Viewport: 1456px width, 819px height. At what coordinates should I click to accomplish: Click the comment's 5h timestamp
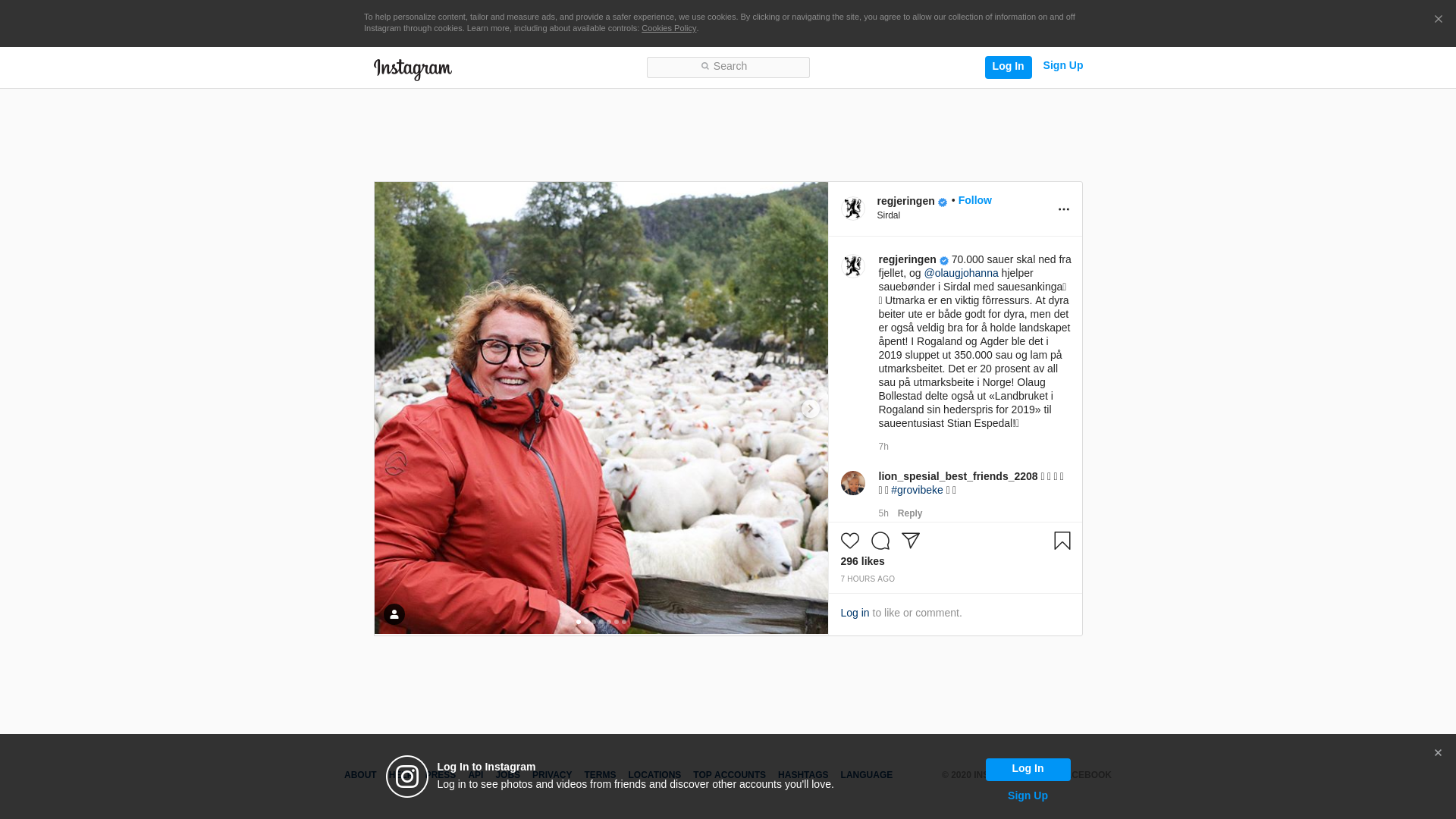pos(883,513)
